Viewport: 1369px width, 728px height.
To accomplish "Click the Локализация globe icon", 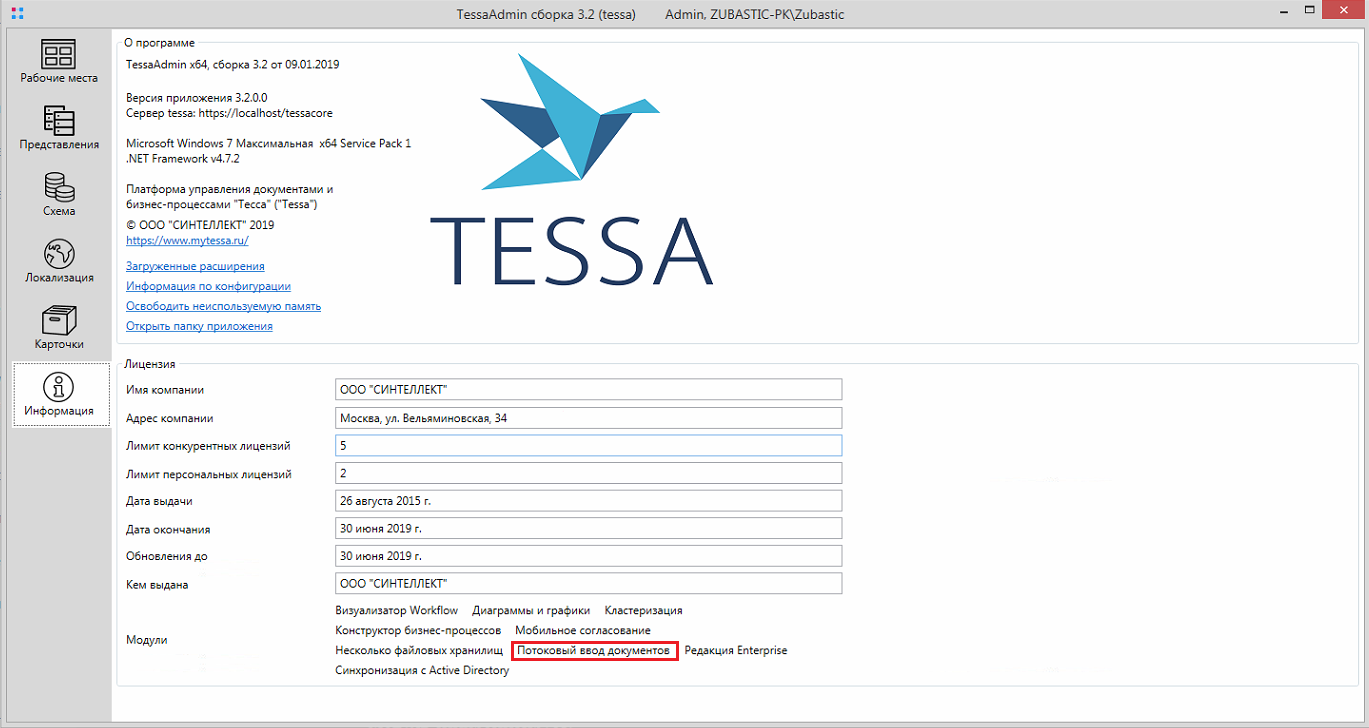I will tap(59, 254).
